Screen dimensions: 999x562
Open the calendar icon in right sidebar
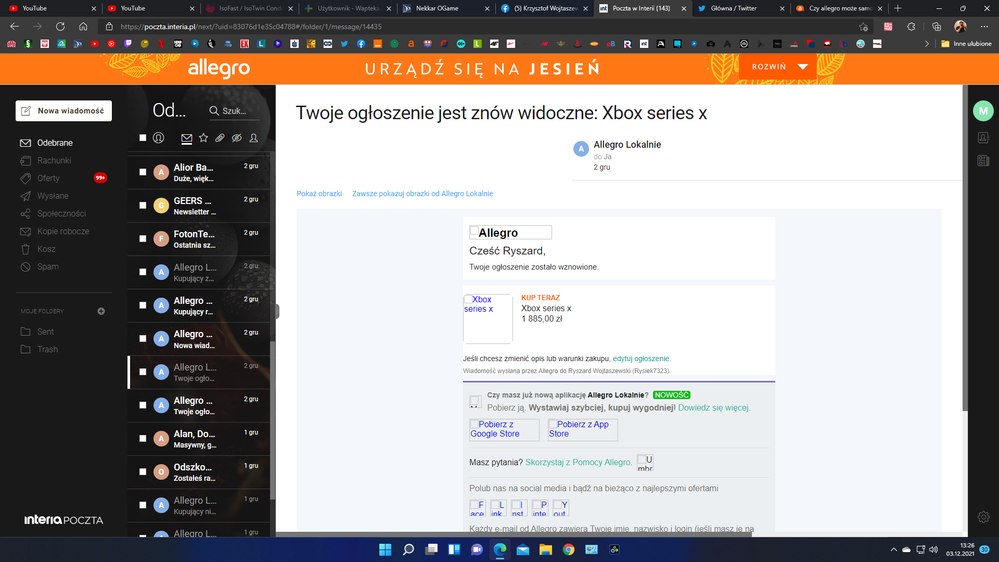pyautogui.click(x=983, y=161)
